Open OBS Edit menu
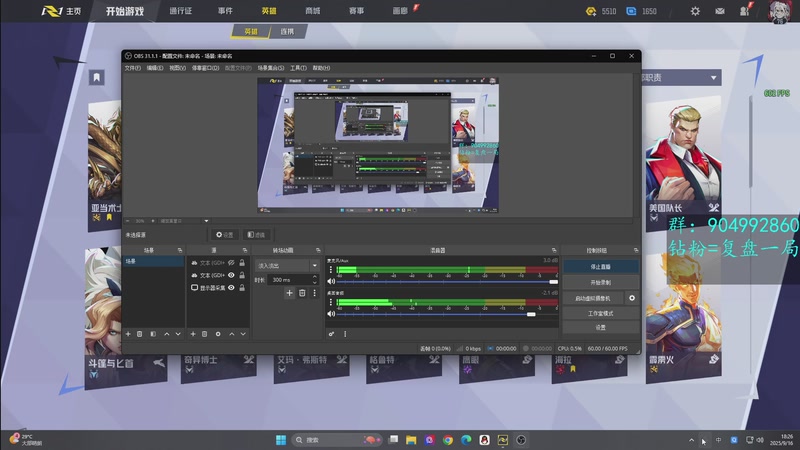Viewport: 800px width, 450px height. click(x=155, y=68)
